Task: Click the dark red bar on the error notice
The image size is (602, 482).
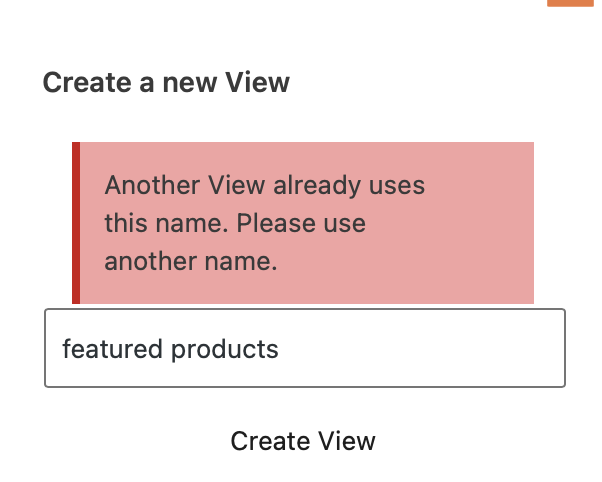Action: [x=76, y=223]
